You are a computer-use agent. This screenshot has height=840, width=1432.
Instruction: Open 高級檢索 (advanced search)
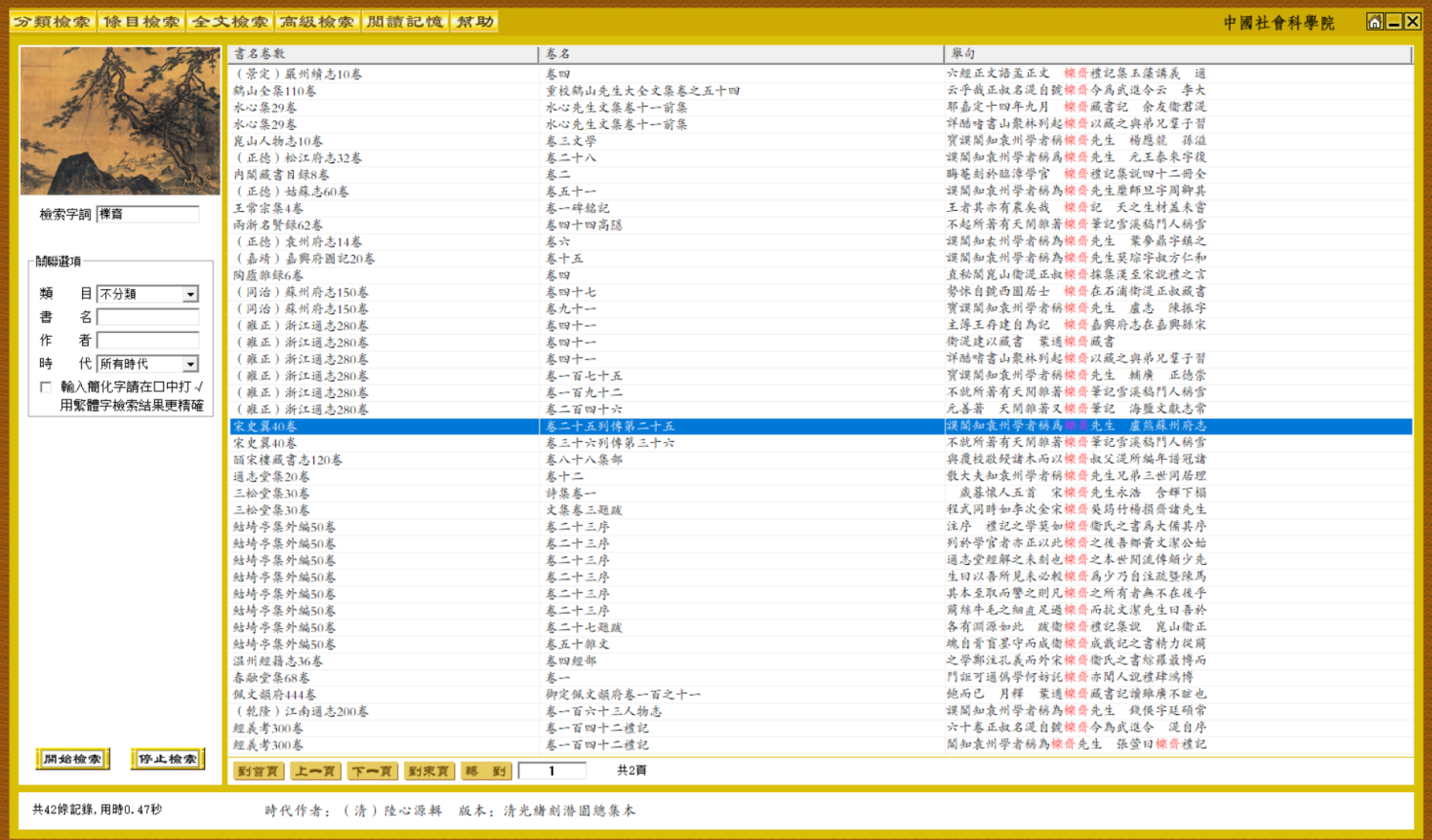click(317, 20)
